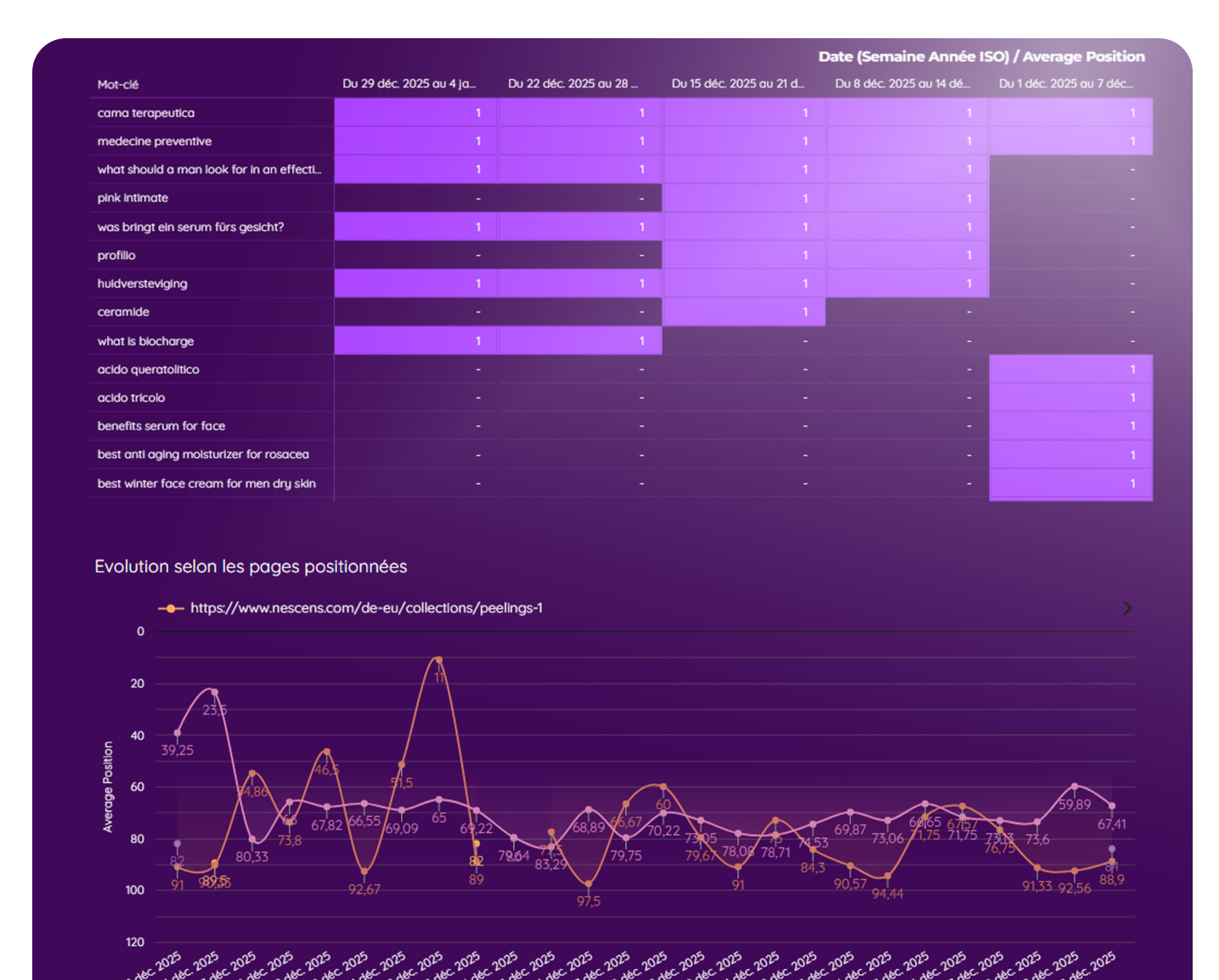
Task: Open the nescens.com peelings-1 legend link
Action: point(366,608)
